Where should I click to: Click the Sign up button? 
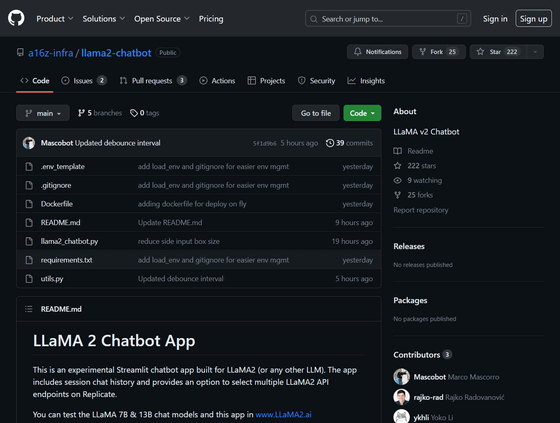tap(533, 19)
